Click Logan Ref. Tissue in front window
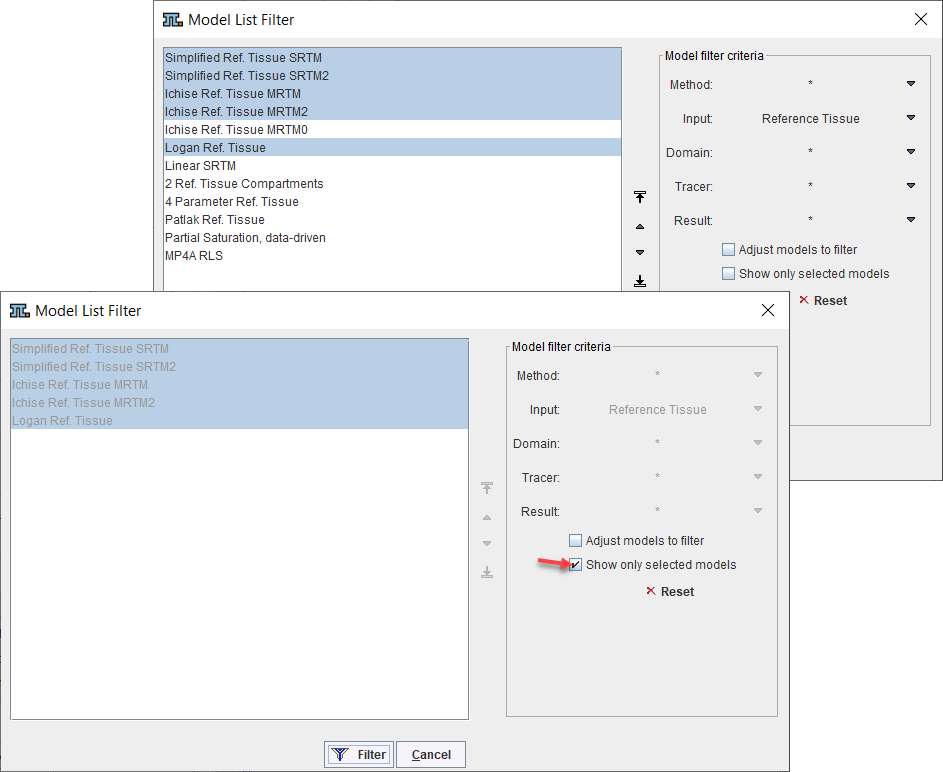This screenshot has width=943, height=772. click(x=239, y=421)
